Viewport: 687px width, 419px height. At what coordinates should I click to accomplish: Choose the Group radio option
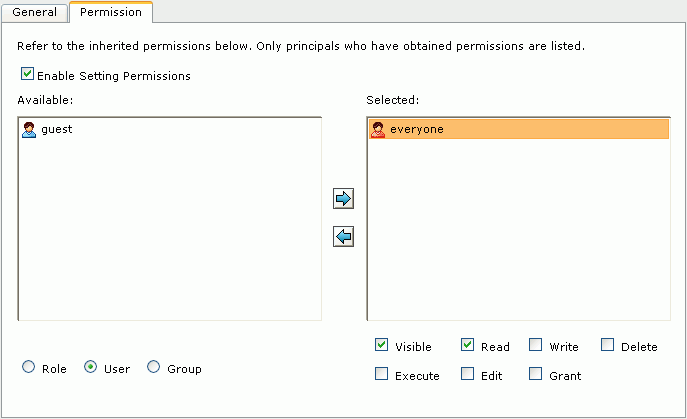click(x=153, y=367)
